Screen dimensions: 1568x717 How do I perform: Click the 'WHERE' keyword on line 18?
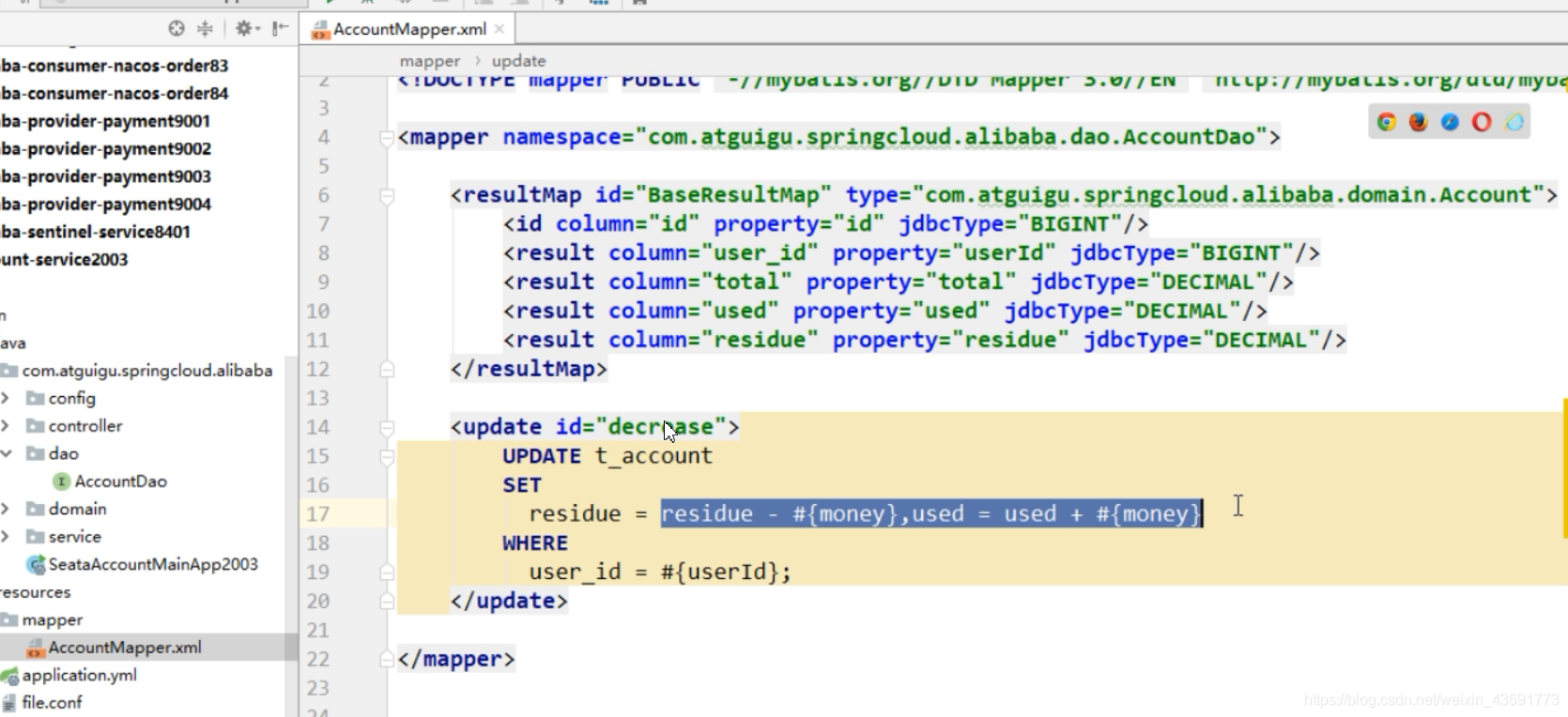[x=534, y=543]
